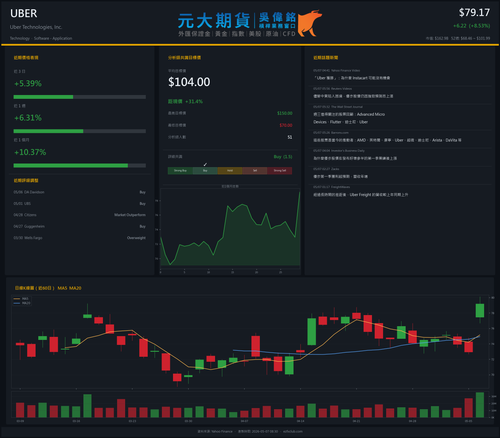
Task: Click the checkmark above the Buy segment
Action: [x=205, y=165]
